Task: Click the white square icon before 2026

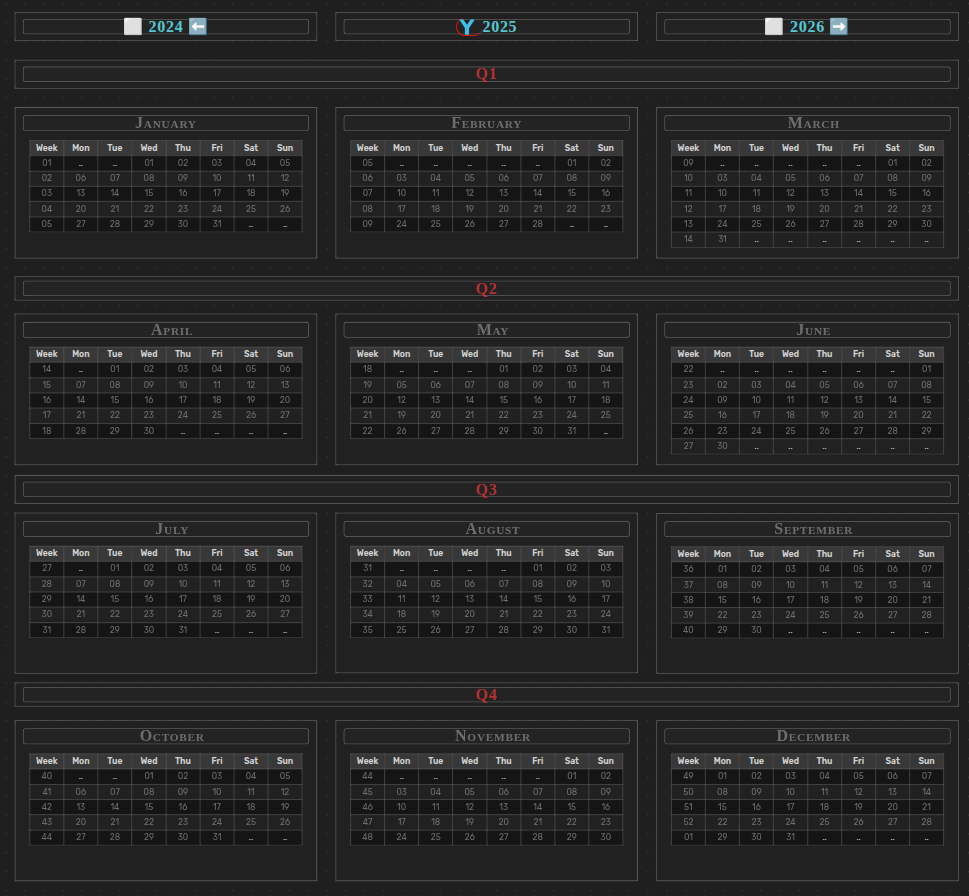Action: 774,27
